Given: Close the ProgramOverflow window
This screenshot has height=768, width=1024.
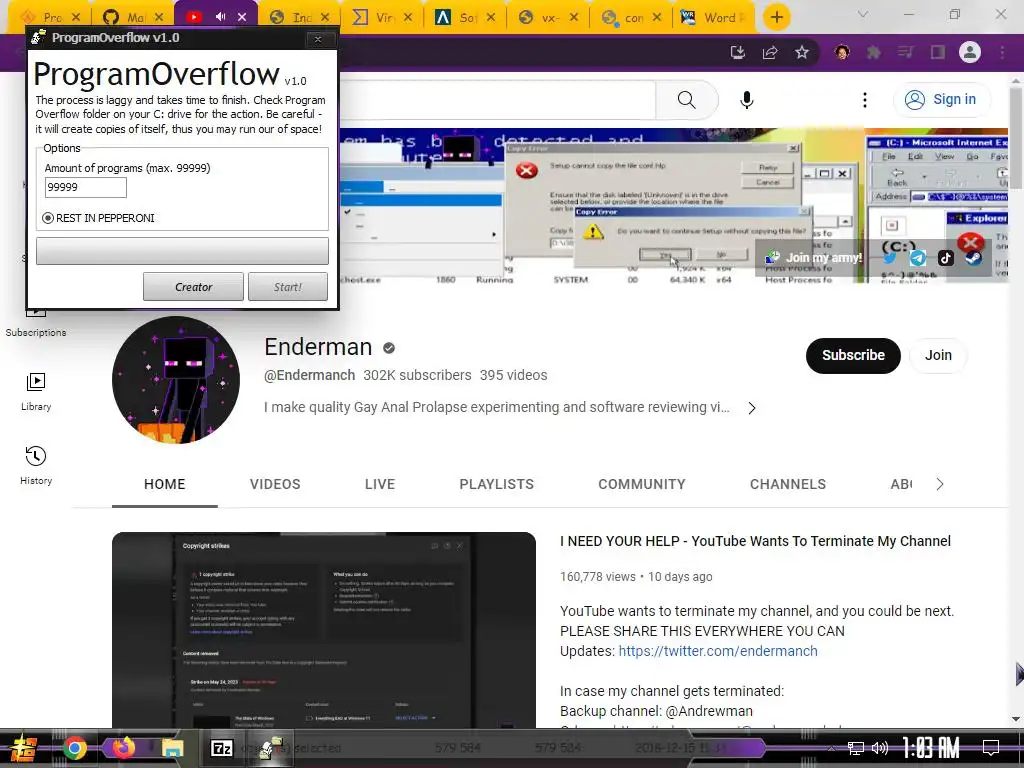Looking at the screenshot, I should pos(318,39).
